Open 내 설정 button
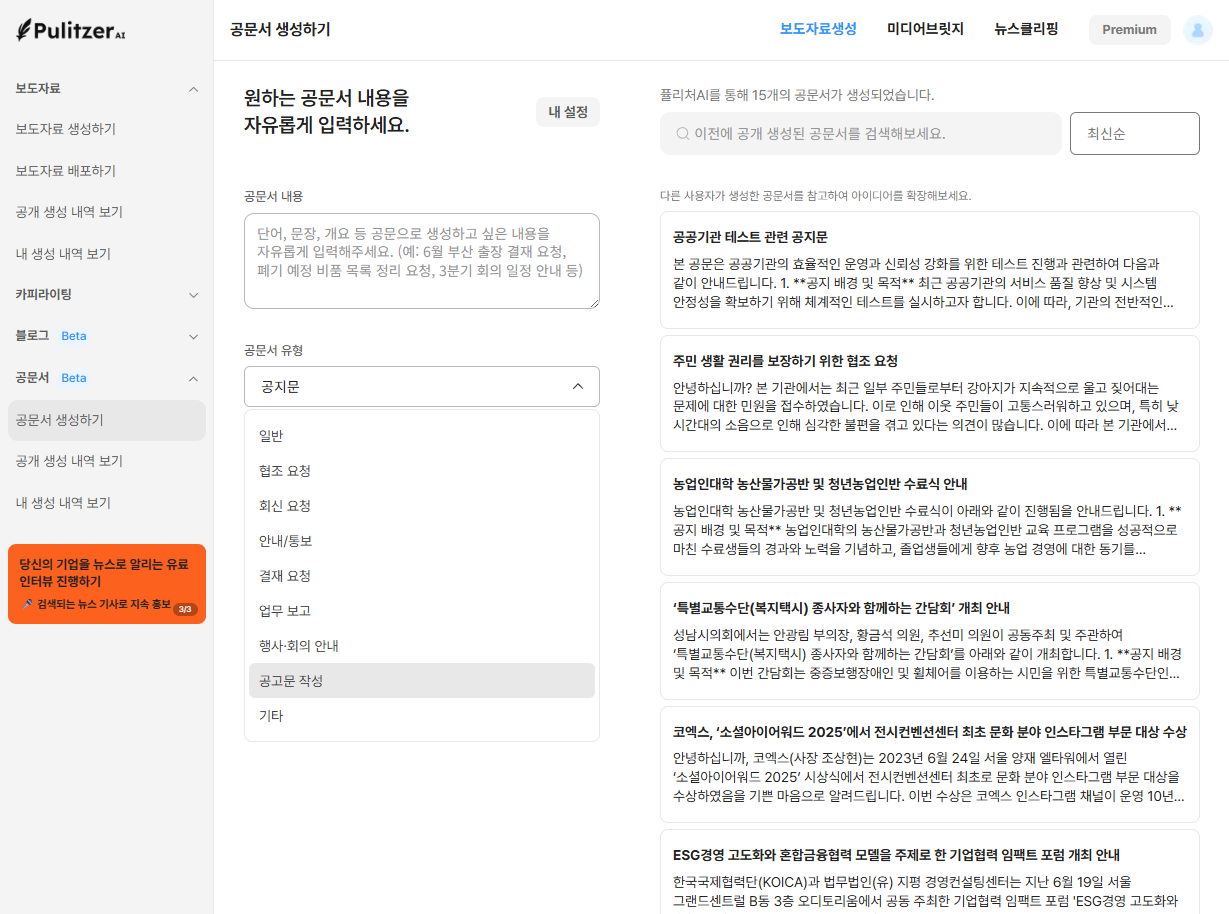Screen dimensions: 1229x914 567,112
